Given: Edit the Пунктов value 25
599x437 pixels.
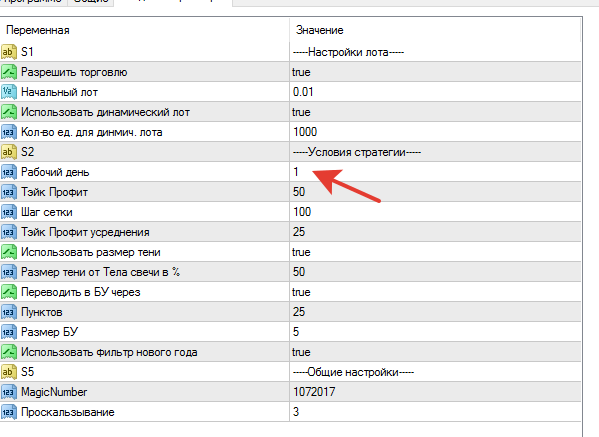Looking at the screenshot, I should (299, 312).
